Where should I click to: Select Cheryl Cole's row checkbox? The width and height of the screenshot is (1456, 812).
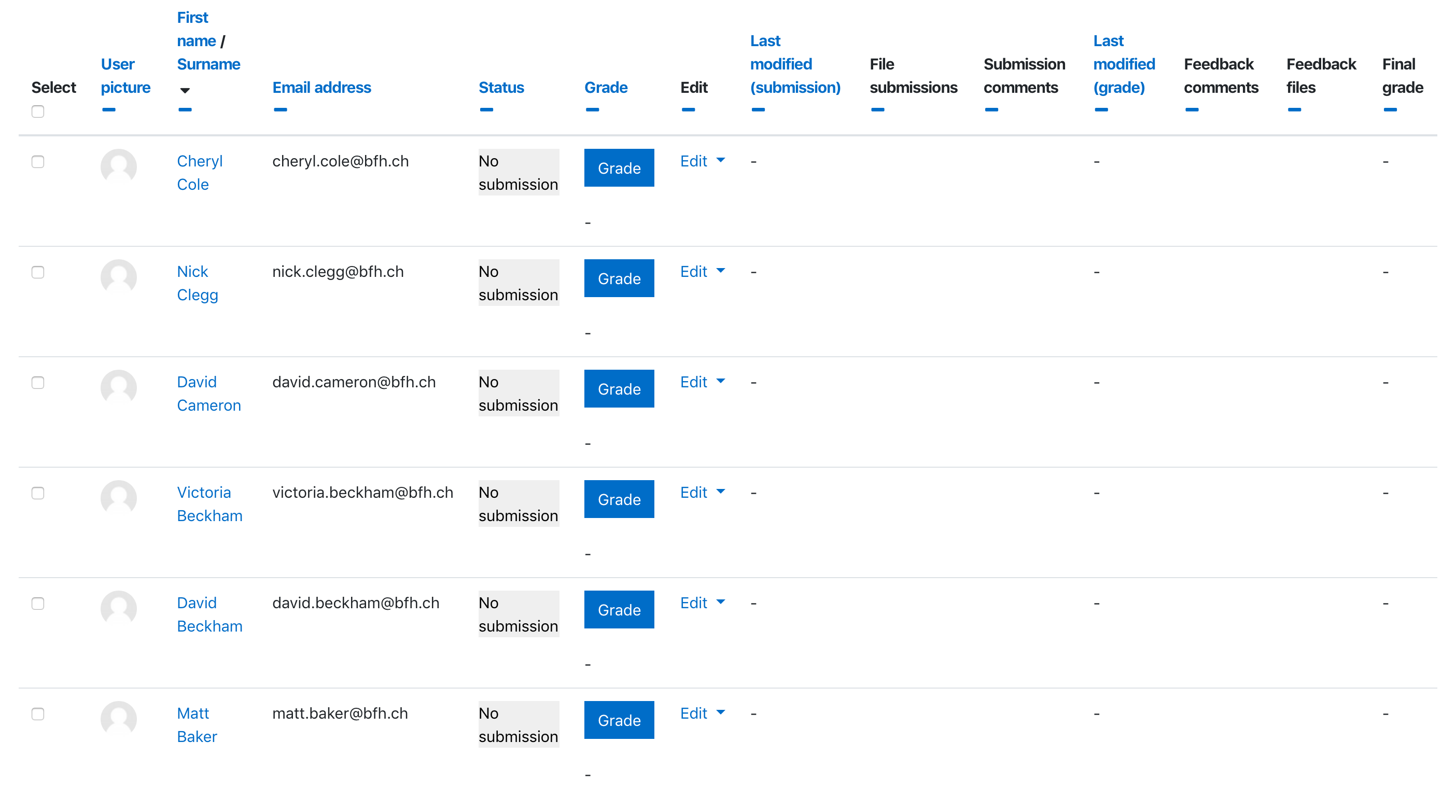click(38, 162)
